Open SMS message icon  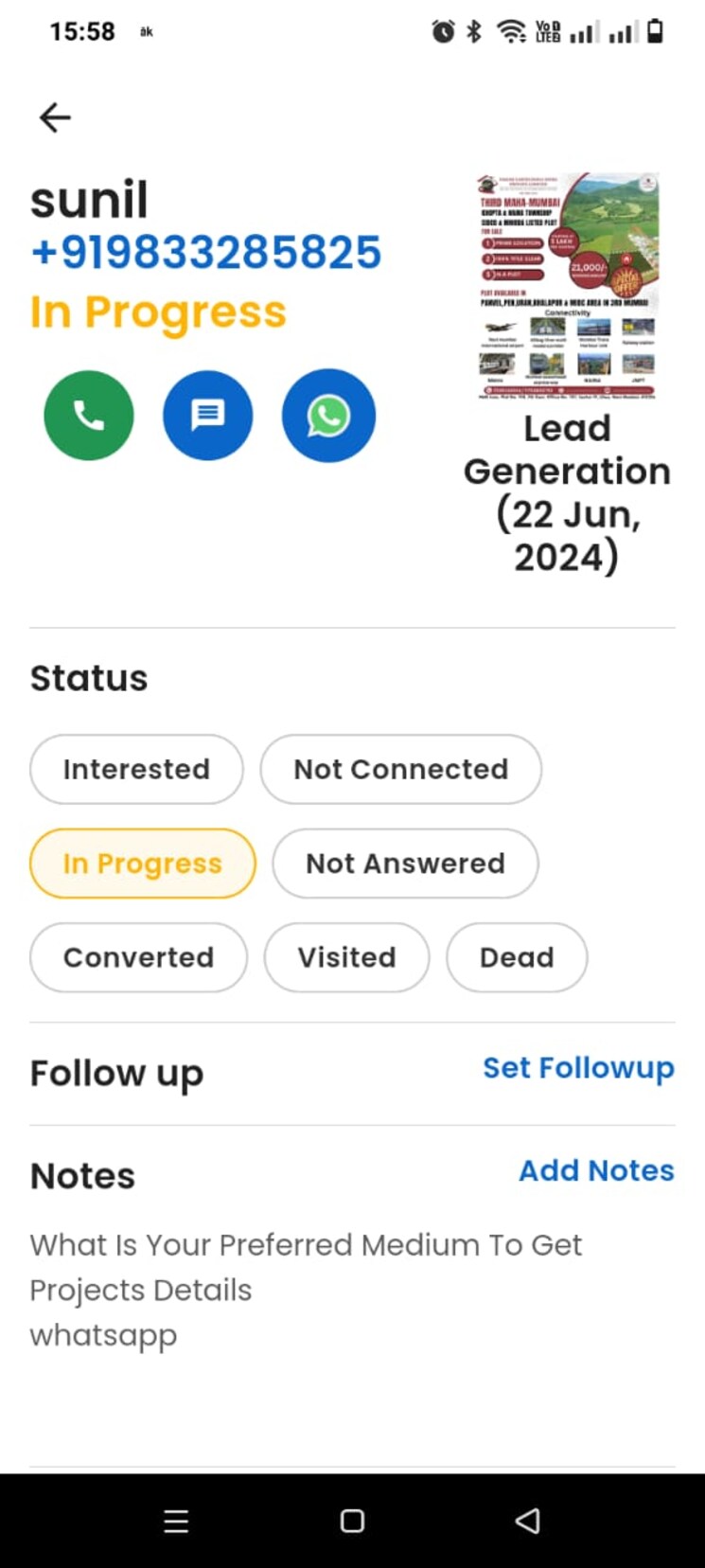pos(207,416)
